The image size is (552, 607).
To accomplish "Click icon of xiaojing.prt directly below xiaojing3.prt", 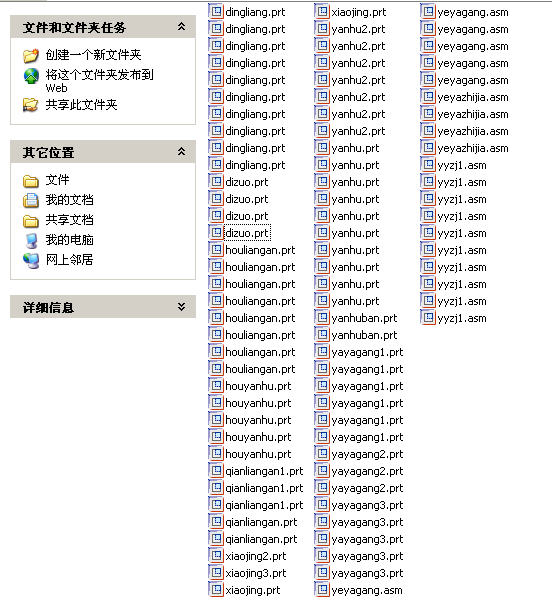I will point(216,590).
